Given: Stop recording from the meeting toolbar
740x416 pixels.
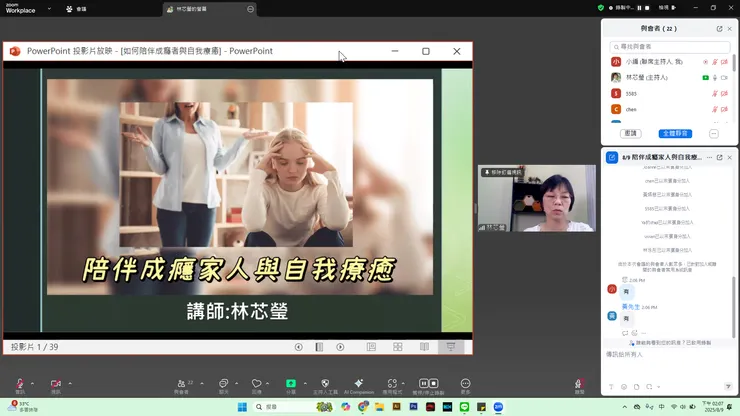Looking at the screenshot, I should pos(433,383).
